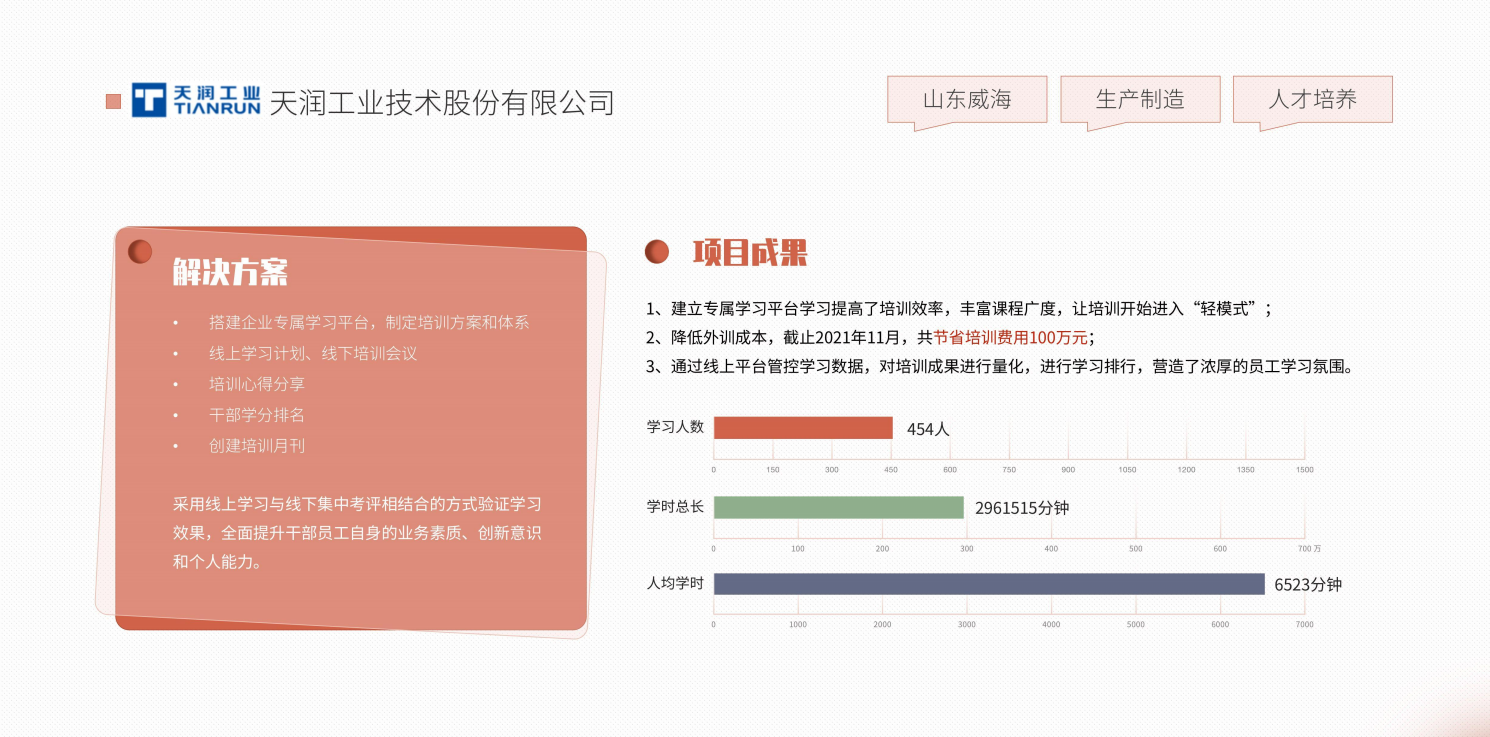Click the small orange square before the logo
Screen dimensions: 1490x737
coord(114,101)
